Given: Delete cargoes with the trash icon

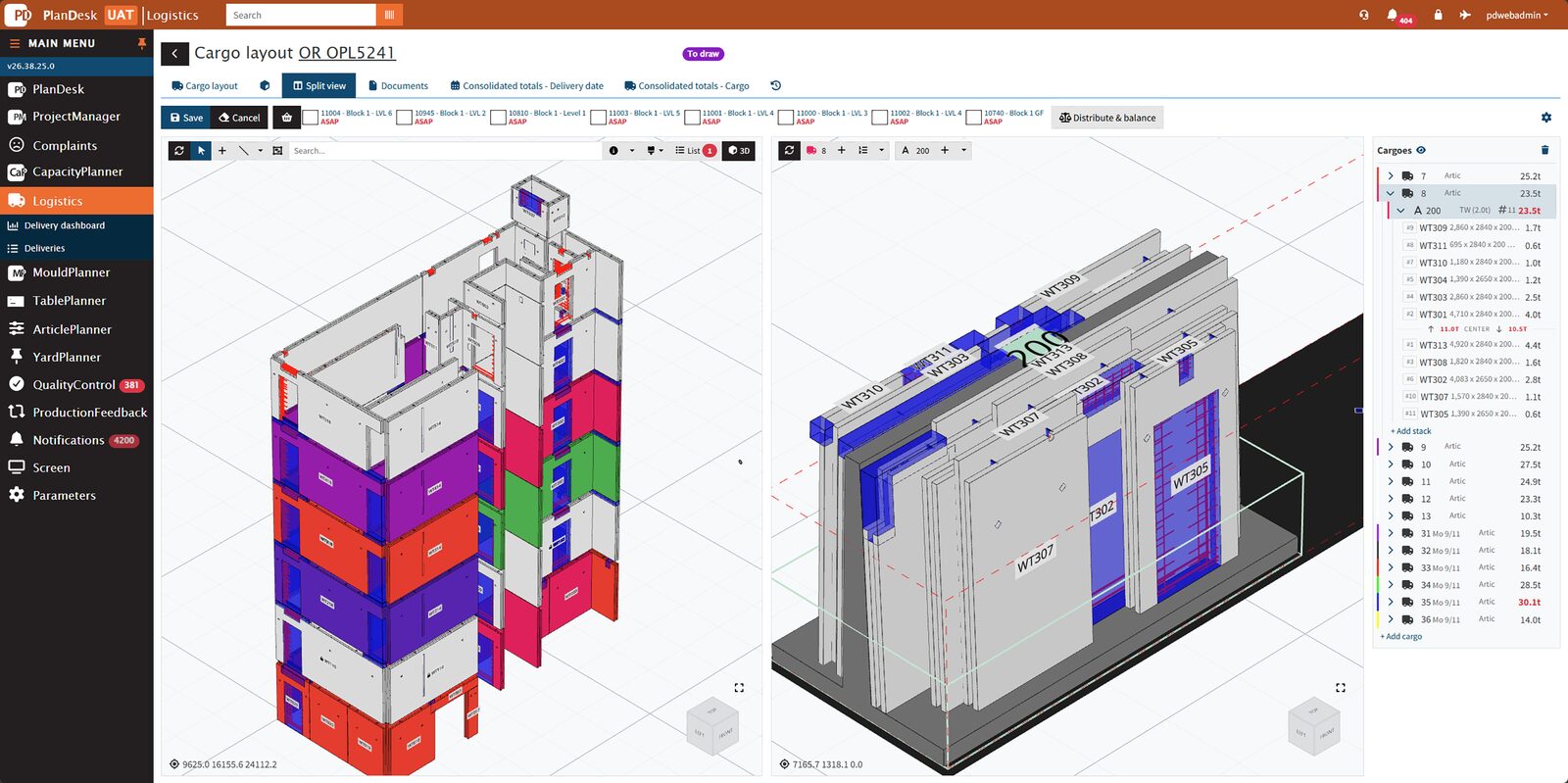Looking at the screenshot, I should 1544,150.
